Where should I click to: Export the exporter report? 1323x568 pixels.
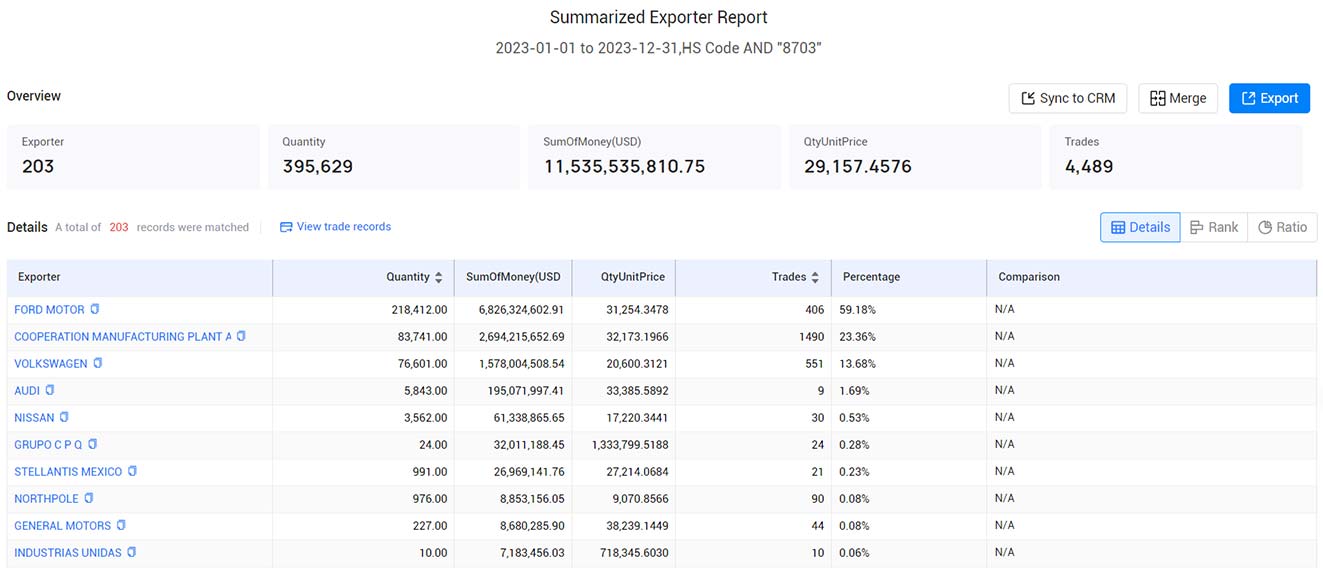[1269, 98]
